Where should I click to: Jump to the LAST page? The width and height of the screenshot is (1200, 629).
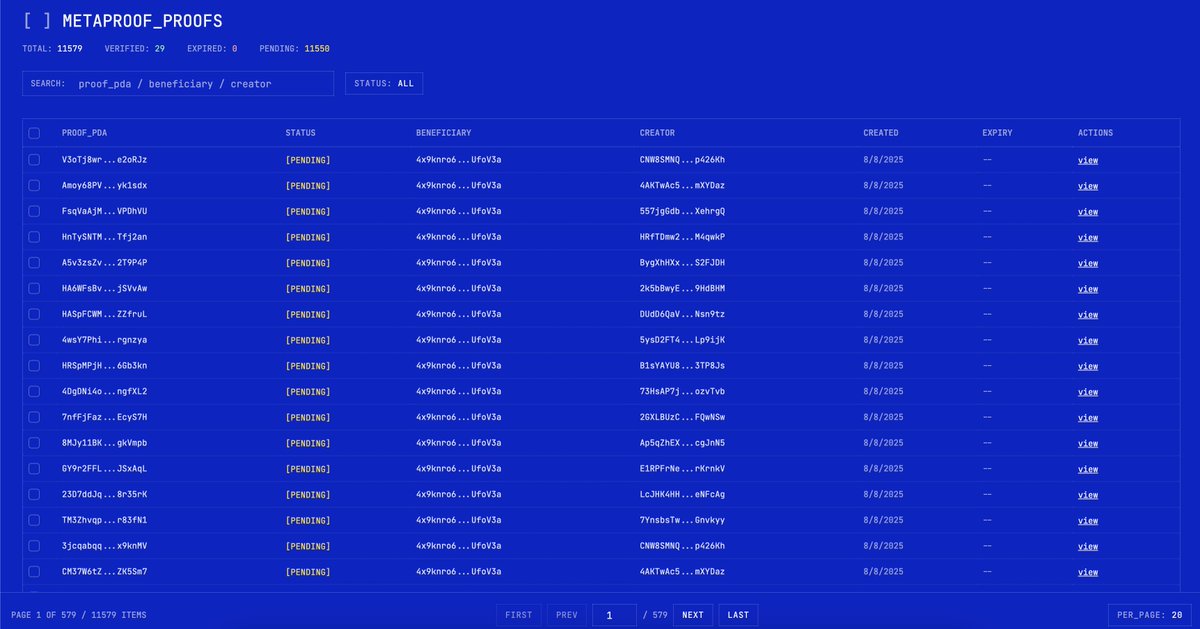737,614
